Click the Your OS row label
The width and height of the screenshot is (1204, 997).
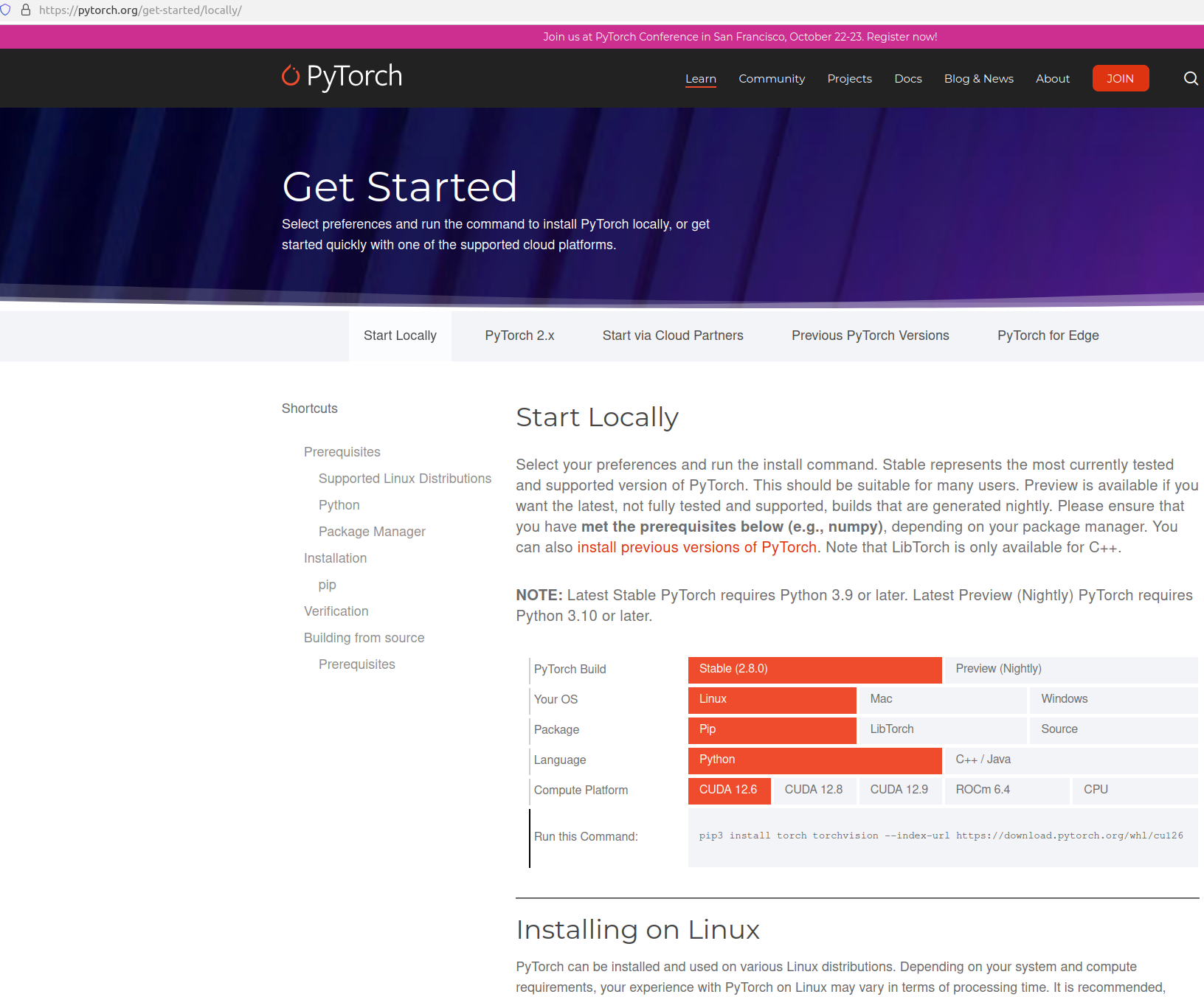coord(556,700)
